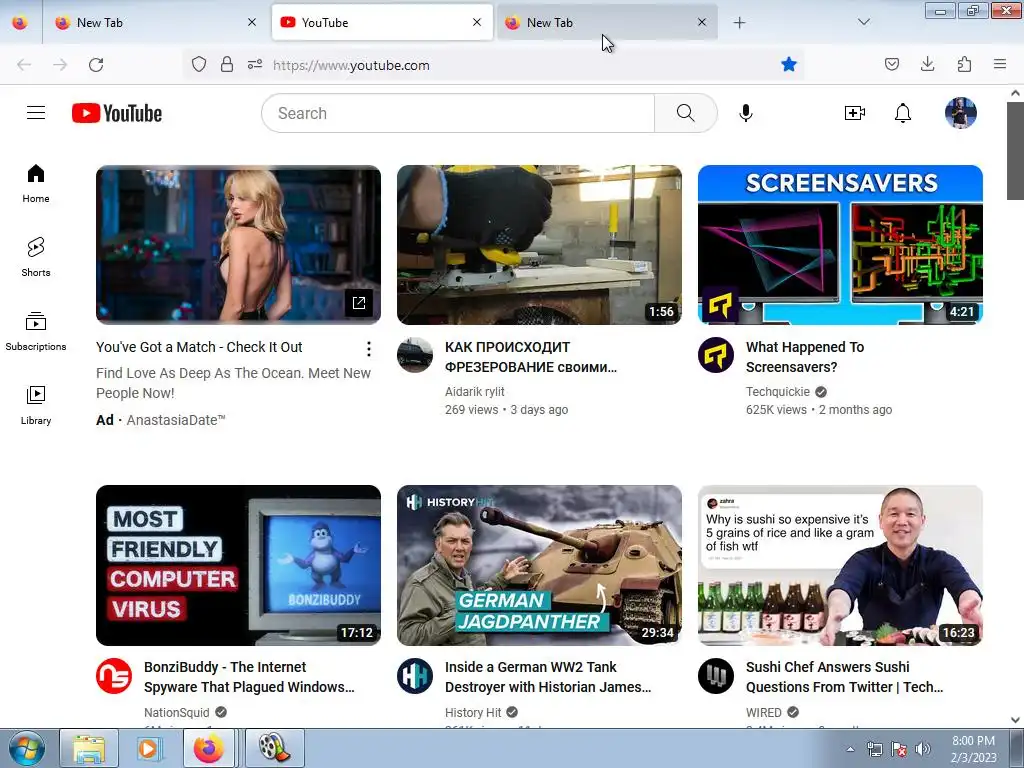Focus the YouTube Search field
Viewport: 1024px width, 768px height.
click(458, 113)
